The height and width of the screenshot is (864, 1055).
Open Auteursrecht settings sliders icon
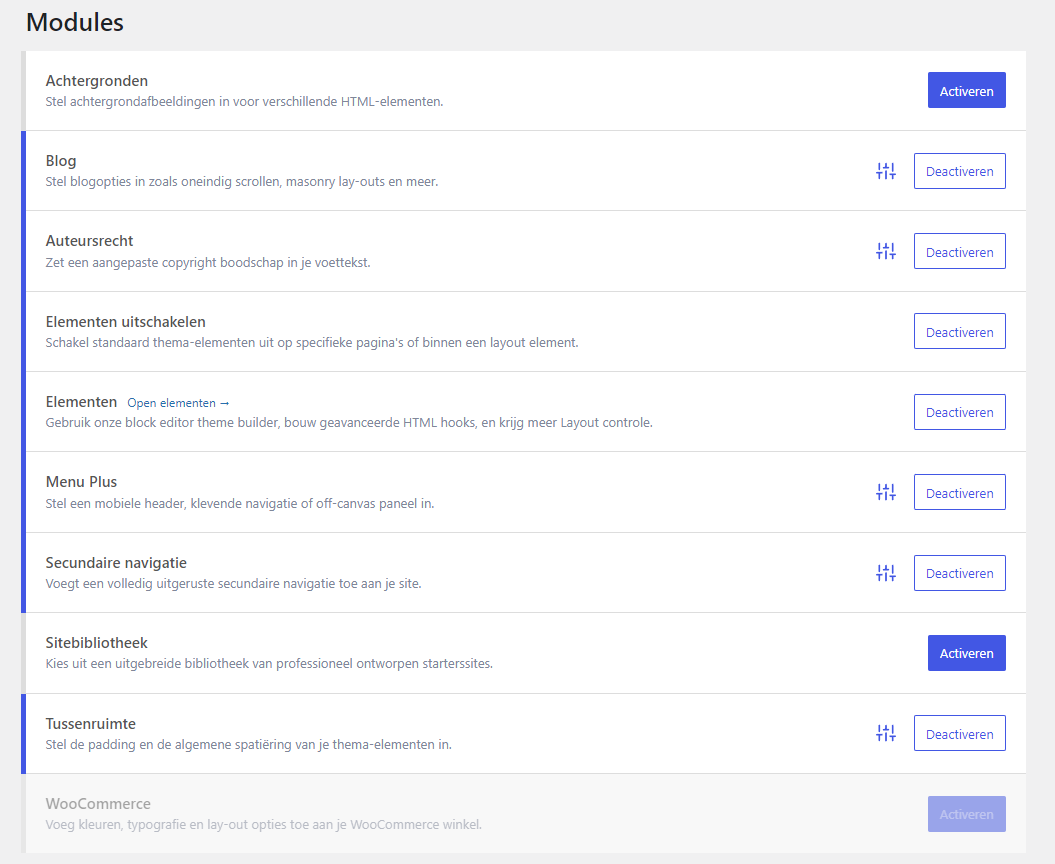[x=885, y=251]
